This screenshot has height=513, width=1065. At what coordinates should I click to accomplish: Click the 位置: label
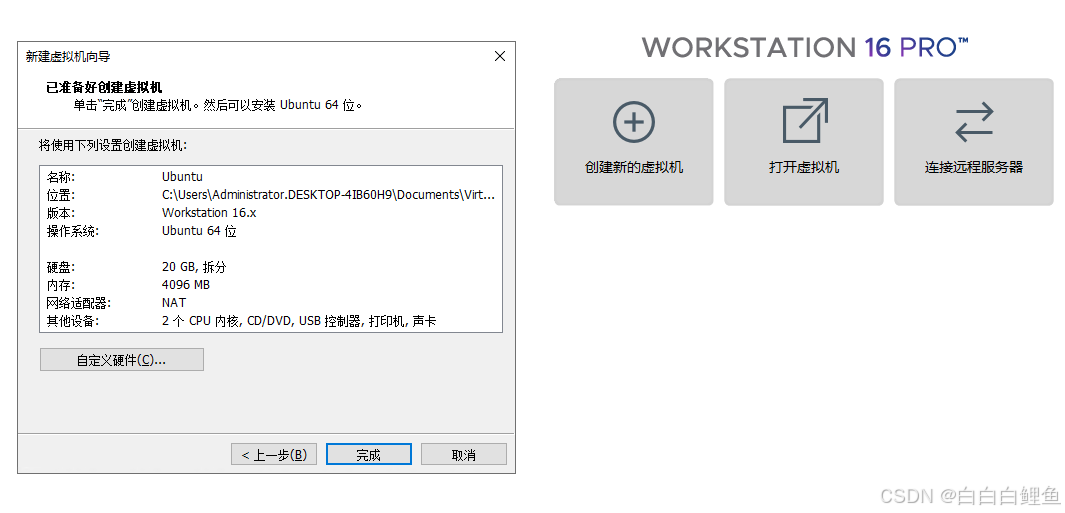[60, 195]
